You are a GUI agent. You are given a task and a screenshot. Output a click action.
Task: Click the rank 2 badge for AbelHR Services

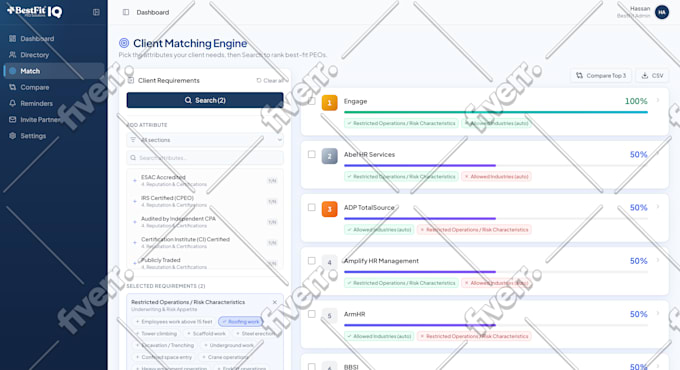click(x=330, y=156)
